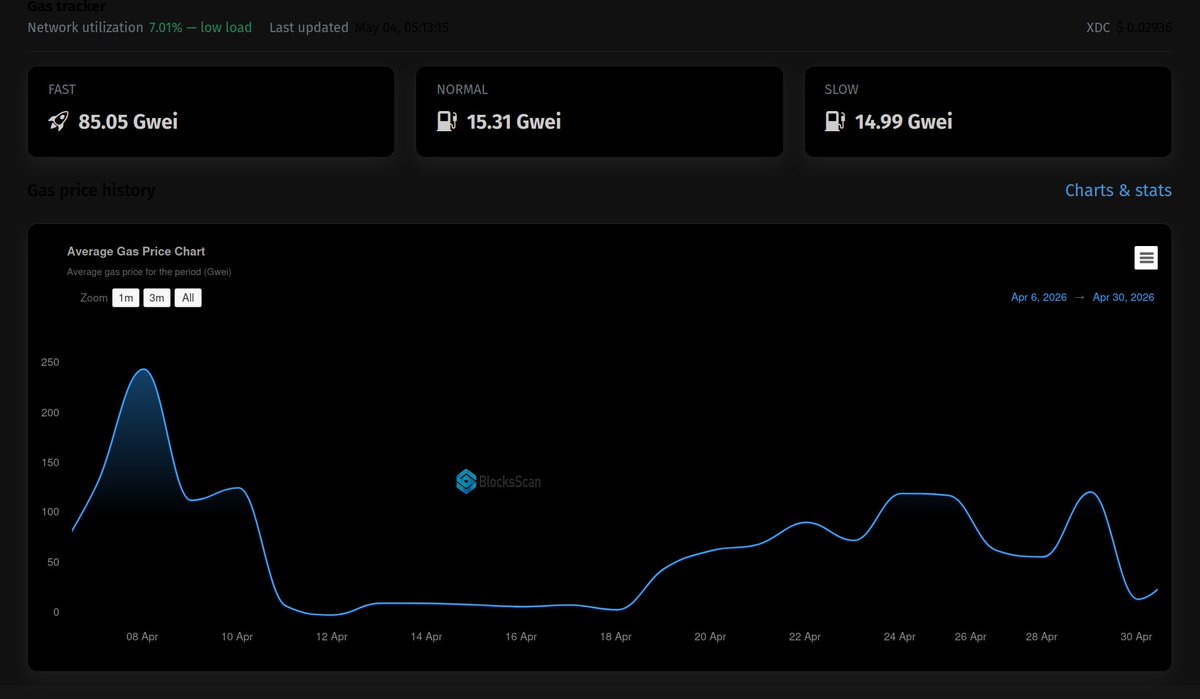Set chart zoom to 3m

point(157,298)
